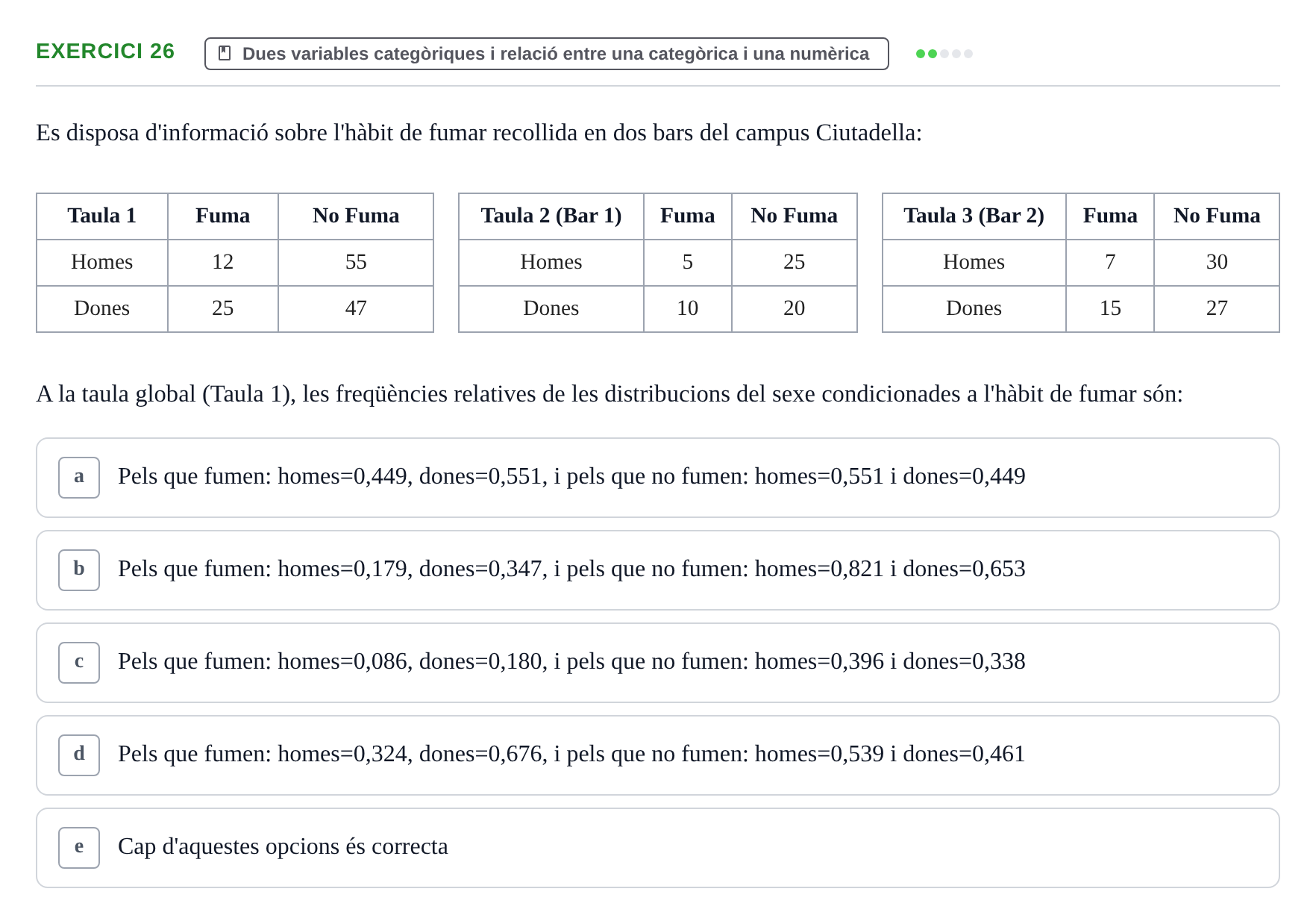This screenshot has height=924, width=1316.
Task: Click 'Fuma' header in Taula 2
Action: tap(688, 216)
